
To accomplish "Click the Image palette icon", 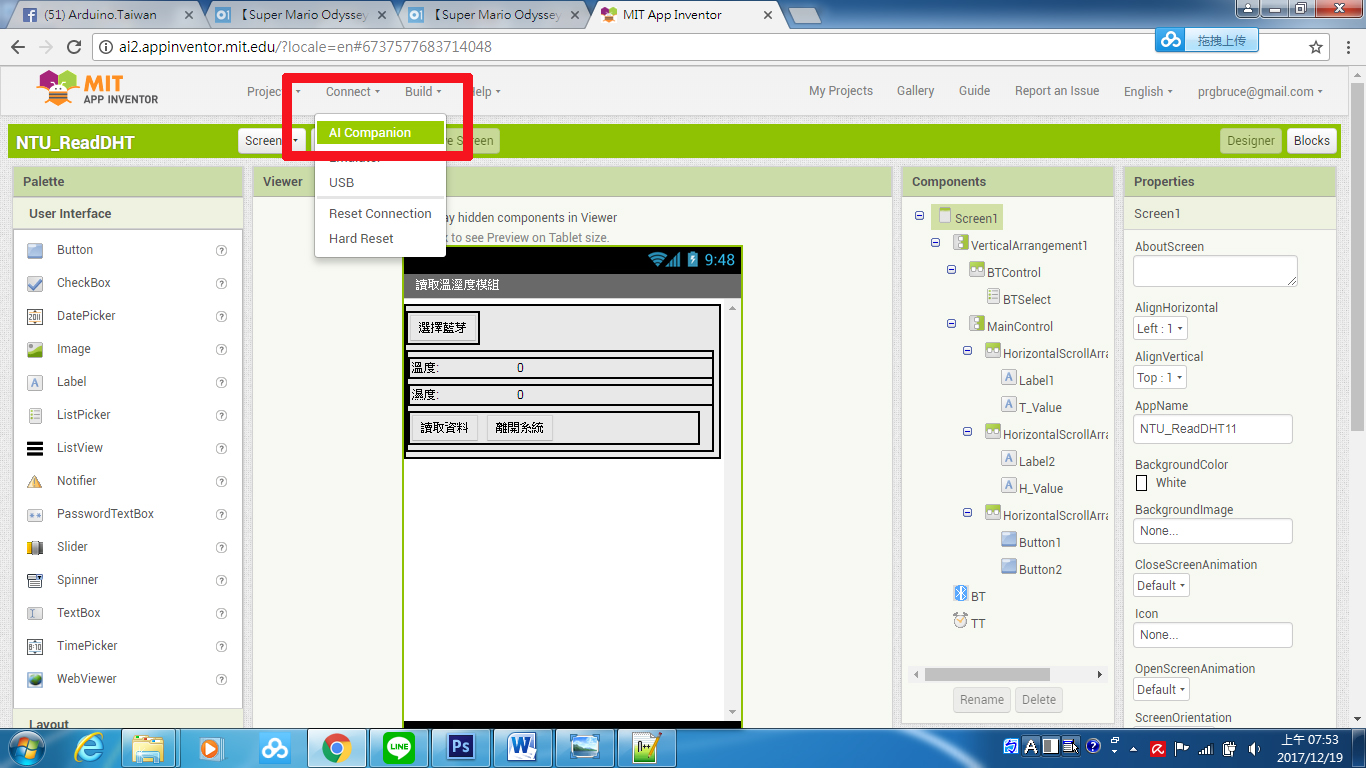I will (35, 349).
